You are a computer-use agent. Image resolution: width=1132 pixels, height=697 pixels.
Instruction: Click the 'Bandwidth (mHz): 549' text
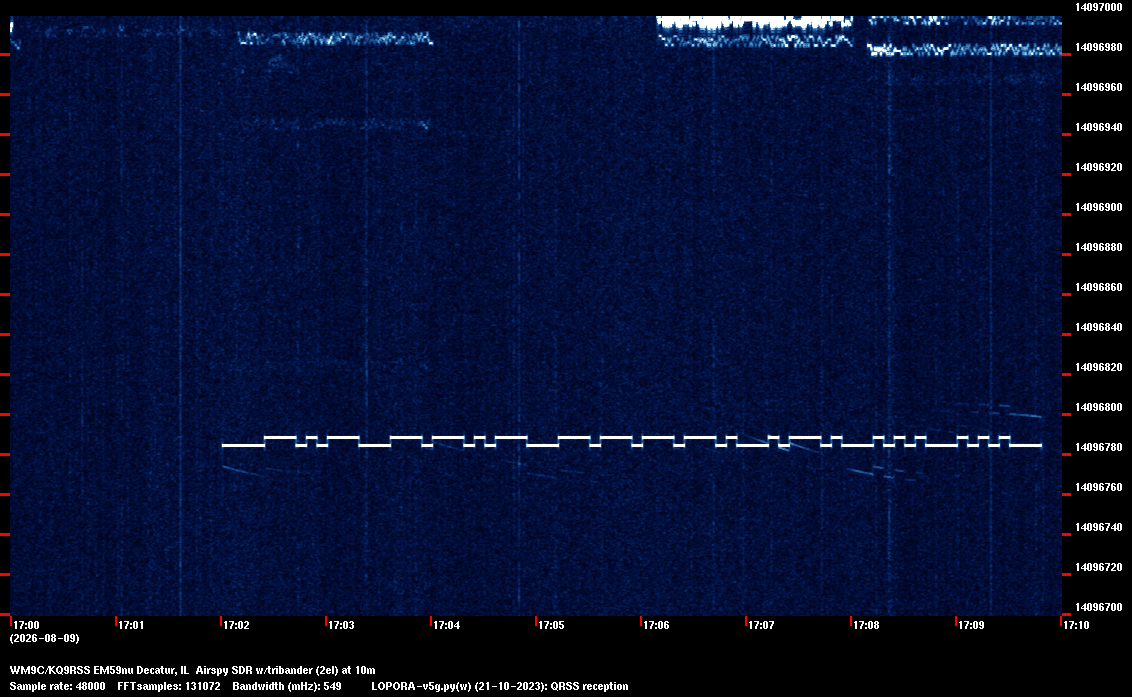click(287, 686)
